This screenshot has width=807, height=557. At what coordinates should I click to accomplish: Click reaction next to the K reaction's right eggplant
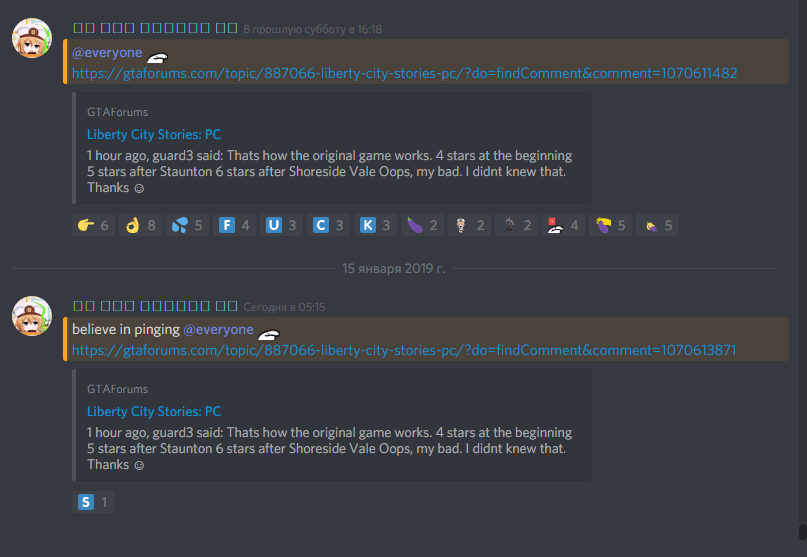tap(469, 225)
